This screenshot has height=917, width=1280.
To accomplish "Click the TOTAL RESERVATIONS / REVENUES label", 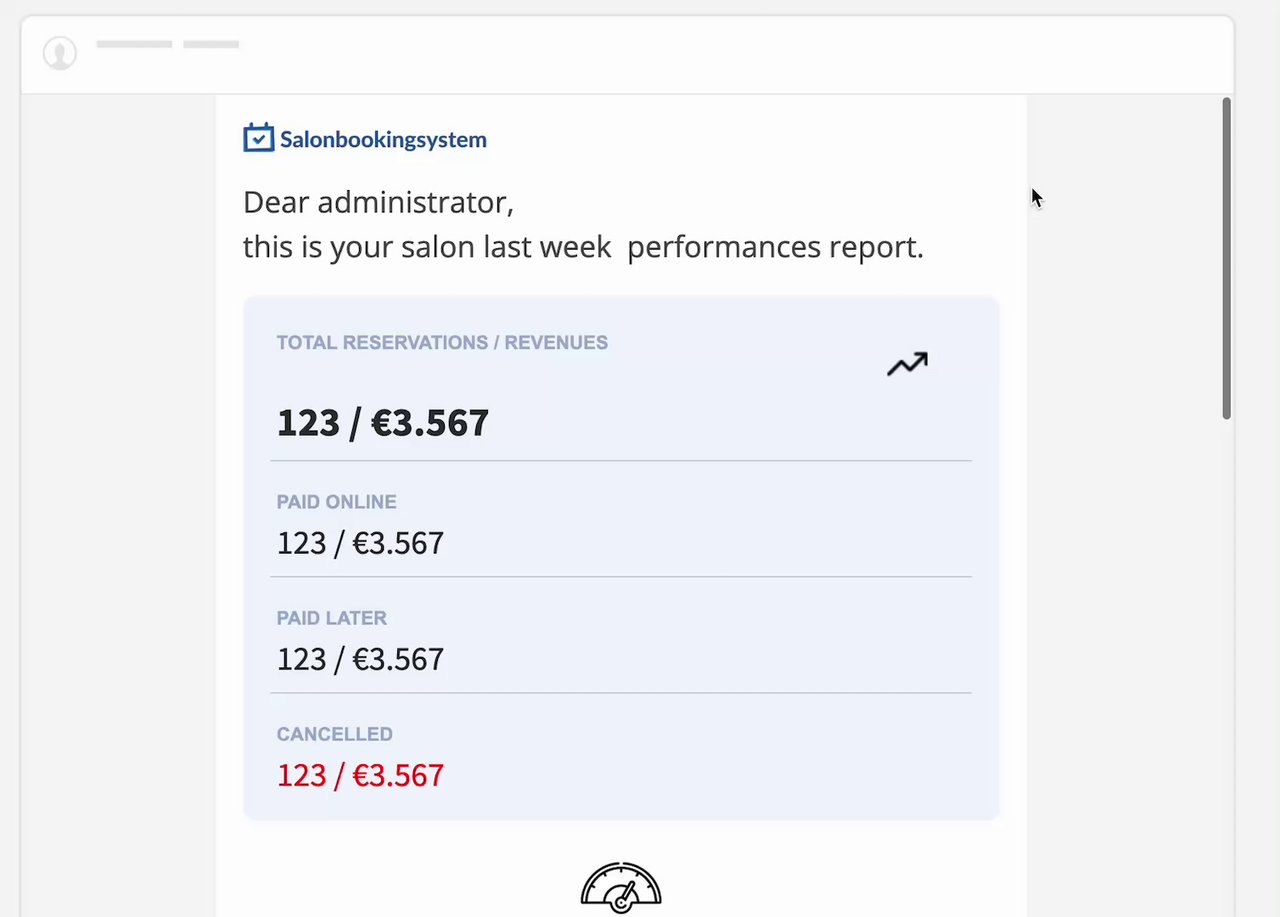I will (442, 343).
